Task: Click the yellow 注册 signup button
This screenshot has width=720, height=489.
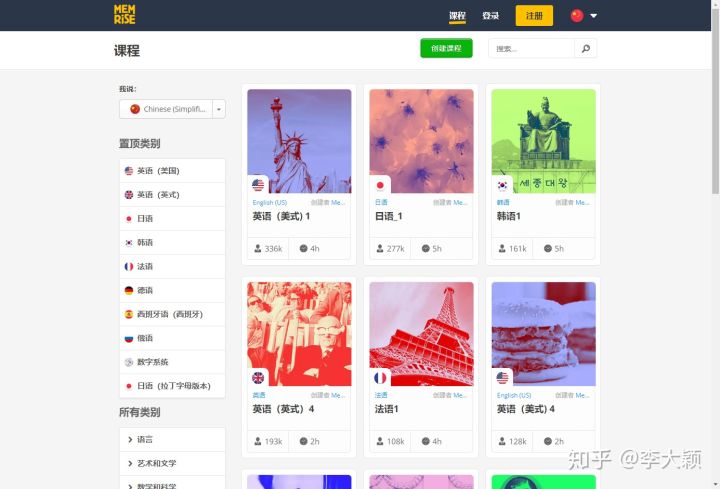Action: [534, 16]
